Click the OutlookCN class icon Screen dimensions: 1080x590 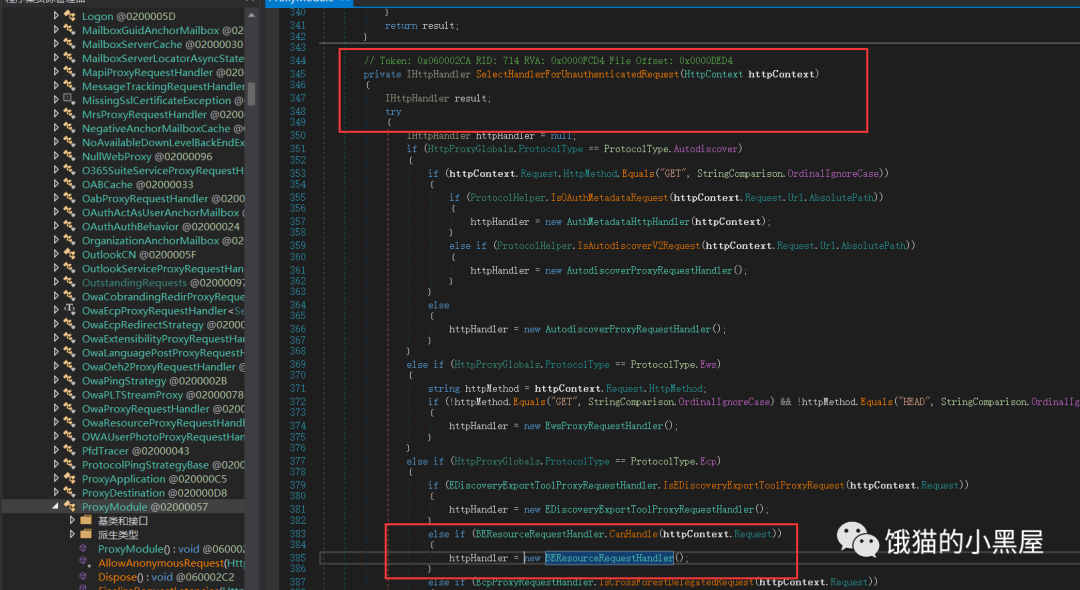point(69,255)
